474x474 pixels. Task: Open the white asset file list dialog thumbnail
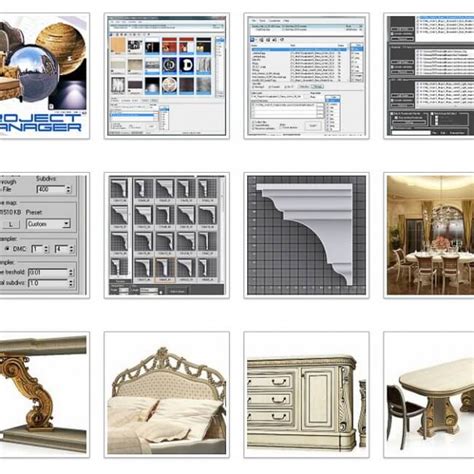pos(306,76)
